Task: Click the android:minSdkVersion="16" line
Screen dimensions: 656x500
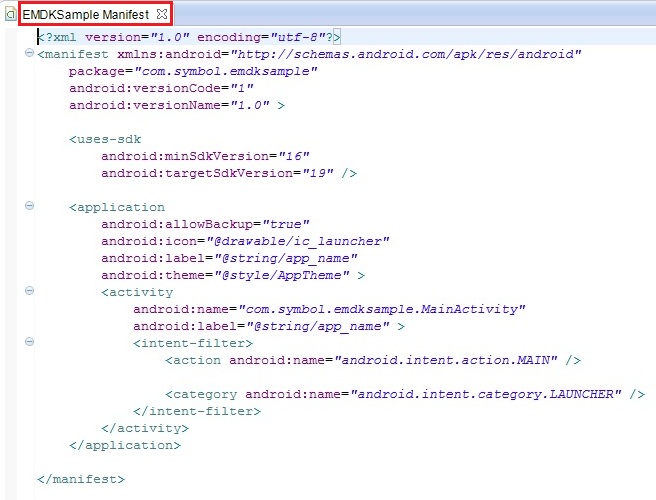Action: tap(205, 156)
